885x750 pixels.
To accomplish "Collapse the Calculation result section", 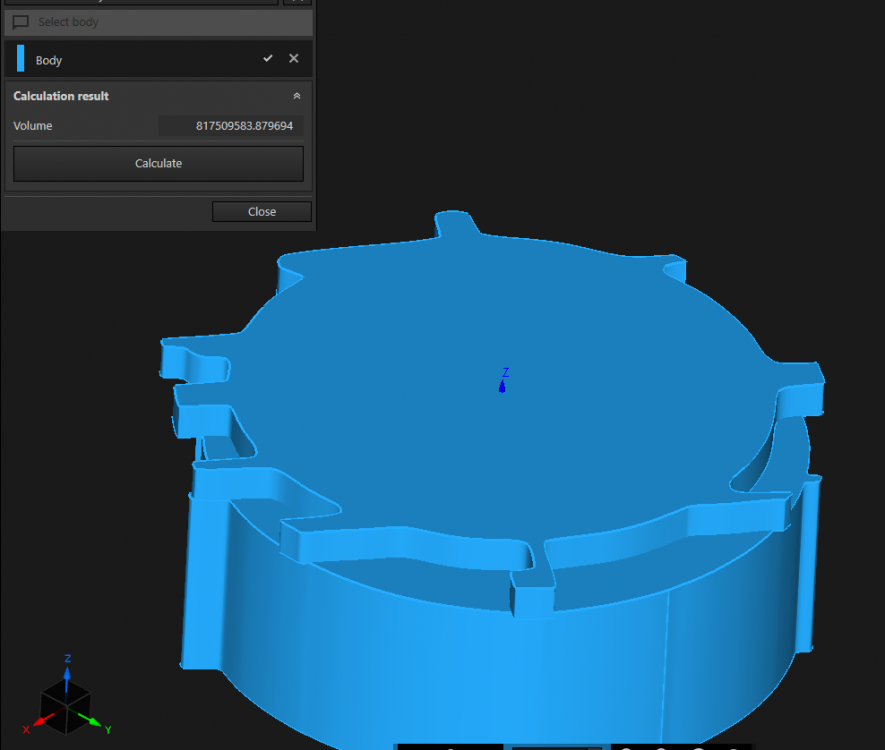I will [297, 96].
